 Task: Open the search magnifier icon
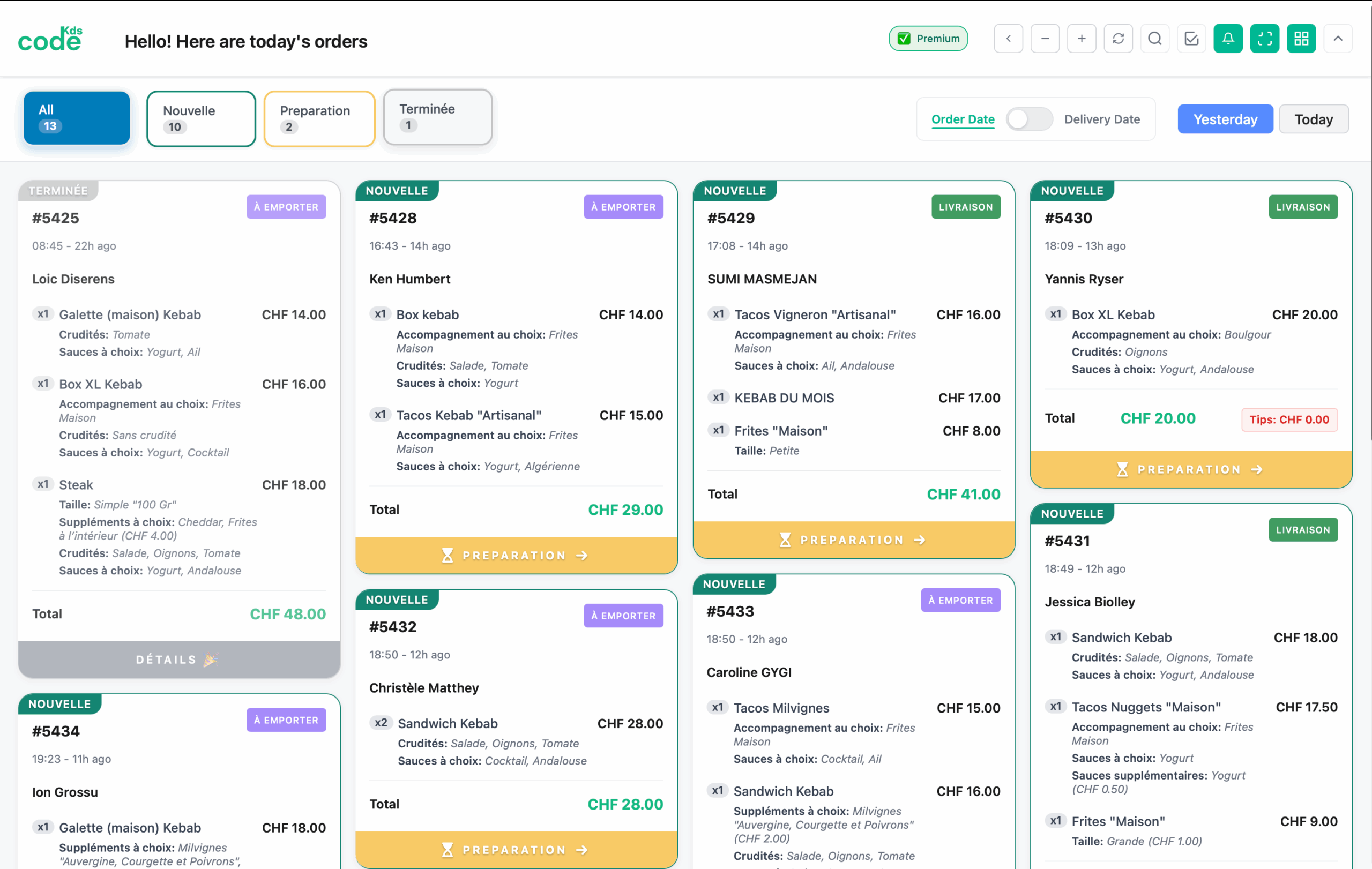1154,39
